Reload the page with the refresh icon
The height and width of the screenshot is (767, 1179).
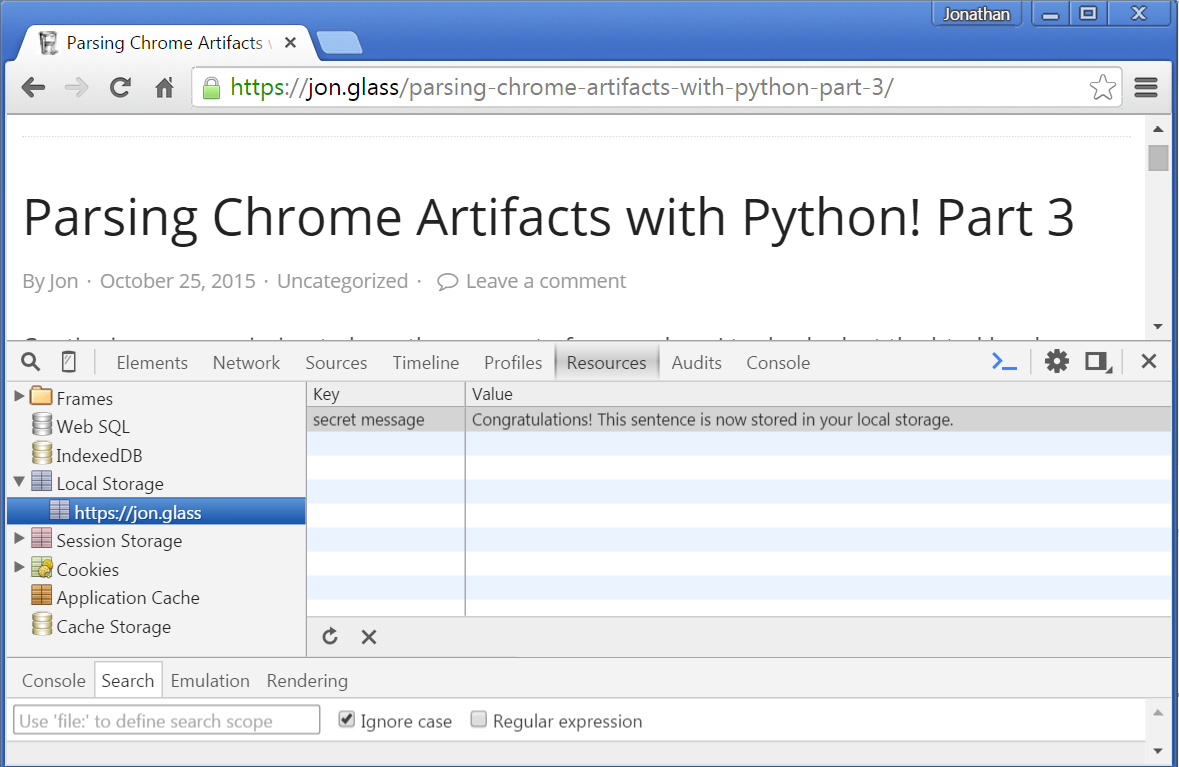coord(120,88)
